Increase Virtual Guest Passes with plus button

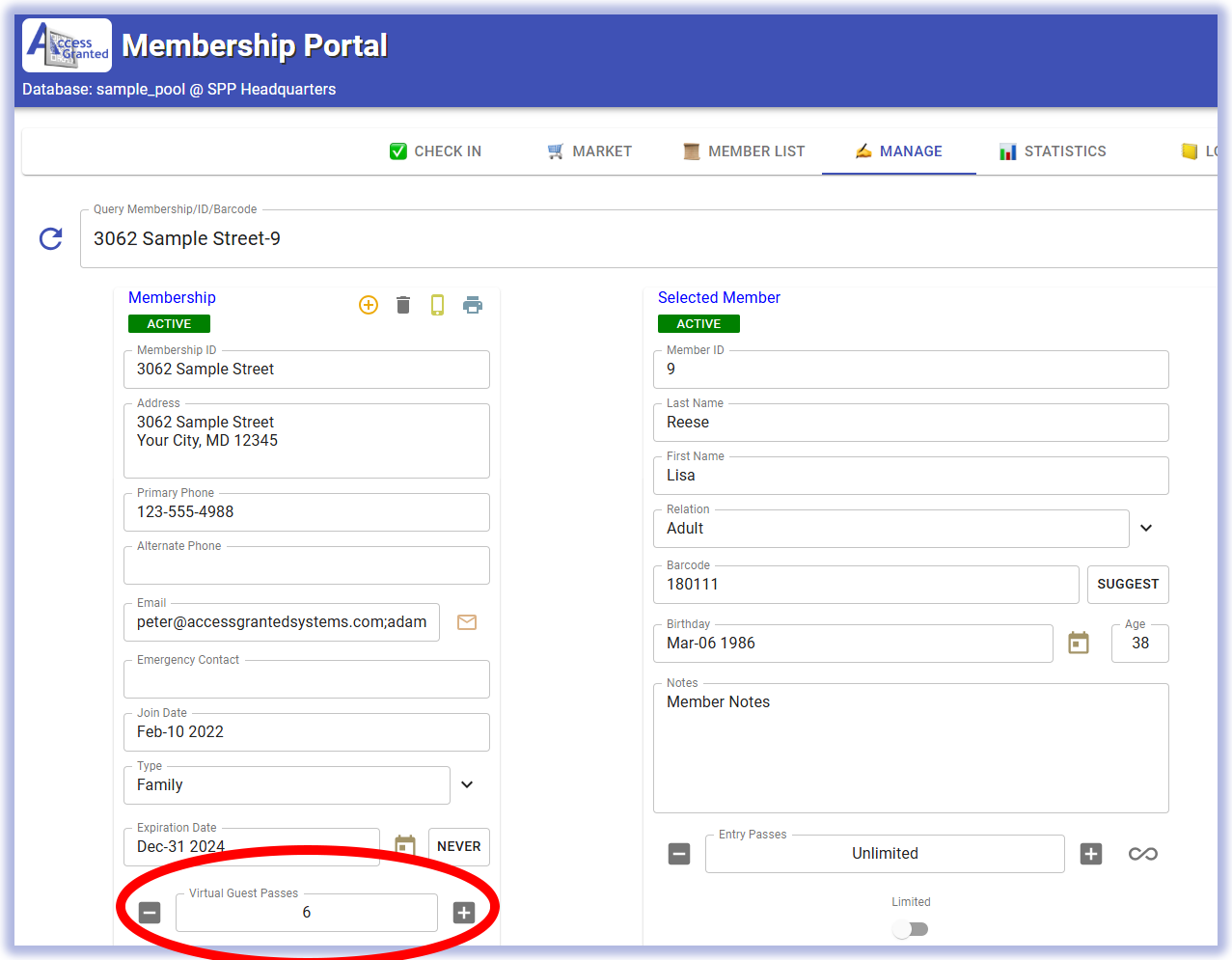click(464, 913)
